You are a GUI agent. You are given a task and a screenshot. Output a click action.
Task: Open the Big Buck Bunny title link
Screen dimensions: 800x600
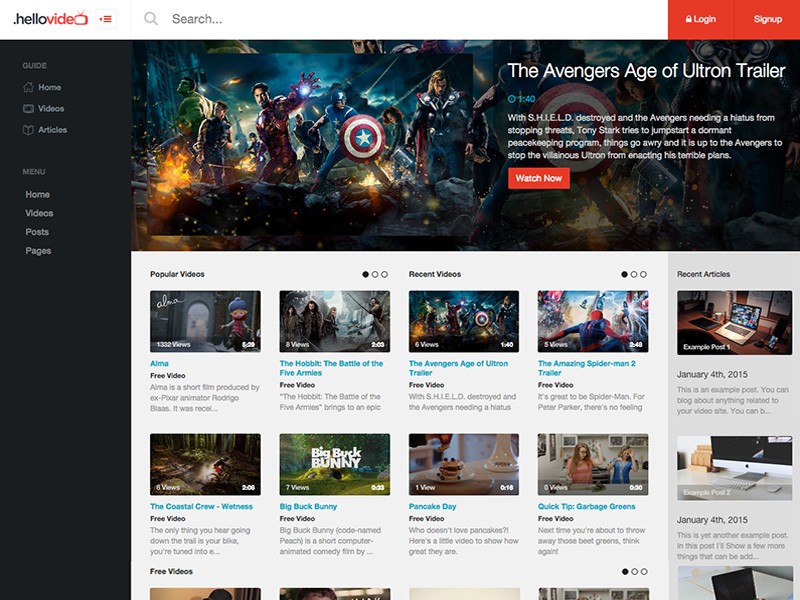click(308, 507)
